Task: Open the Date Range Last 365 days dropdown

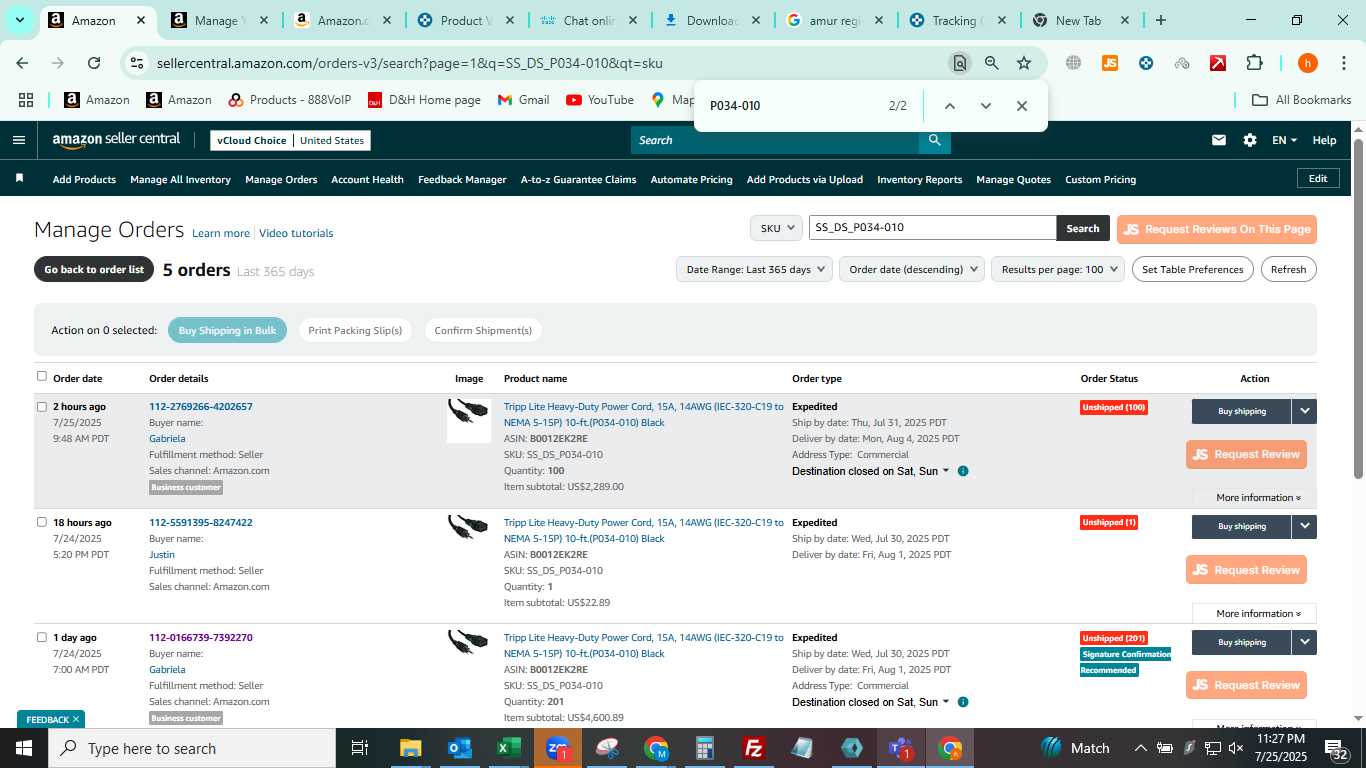Action: click(754, 269)
